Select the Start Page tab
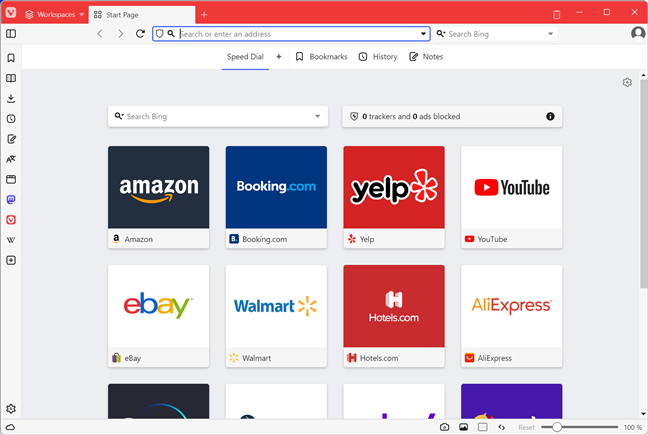The width and height of the screenshot is (648, 435). tap(142, 15)
